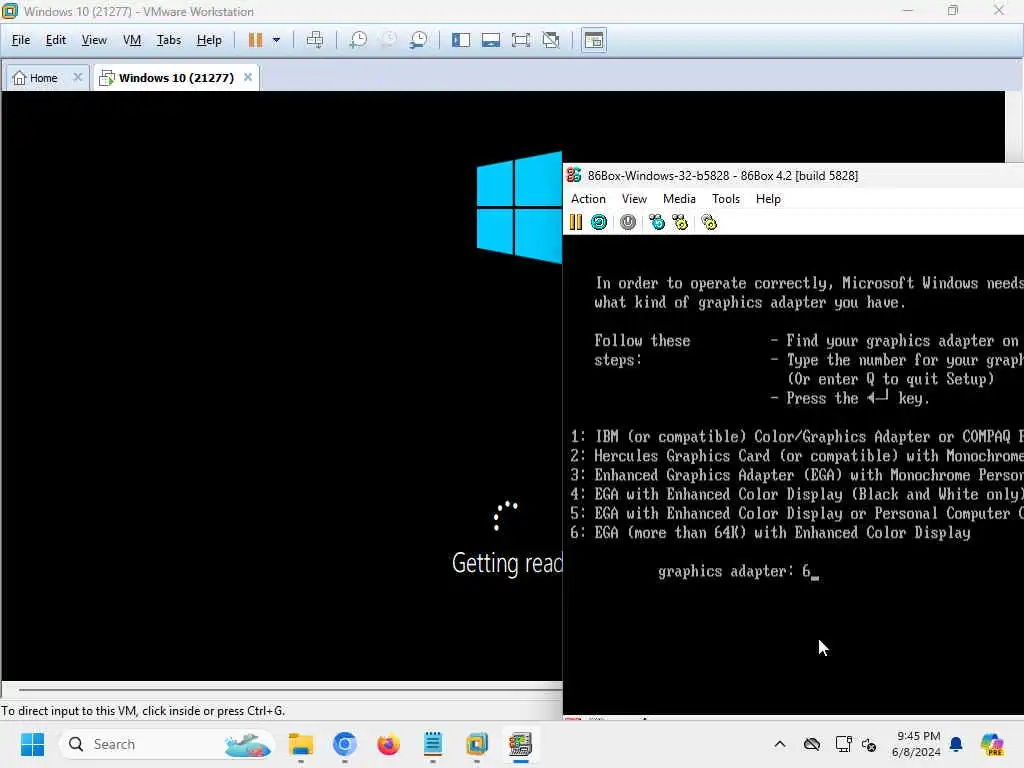Open Chromium browser from taskbar
Image resolution: width=1024 pixels, height=768 pixels.
coord(345,744)
